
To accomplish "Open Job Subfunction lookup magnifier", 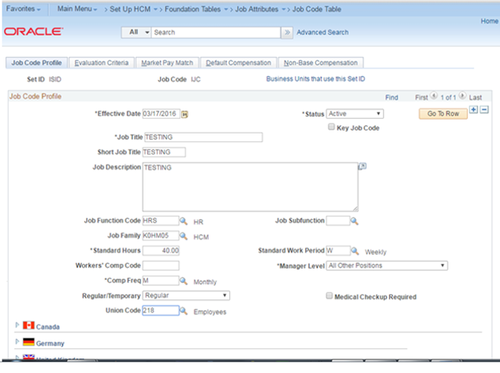I will point(354,221).
